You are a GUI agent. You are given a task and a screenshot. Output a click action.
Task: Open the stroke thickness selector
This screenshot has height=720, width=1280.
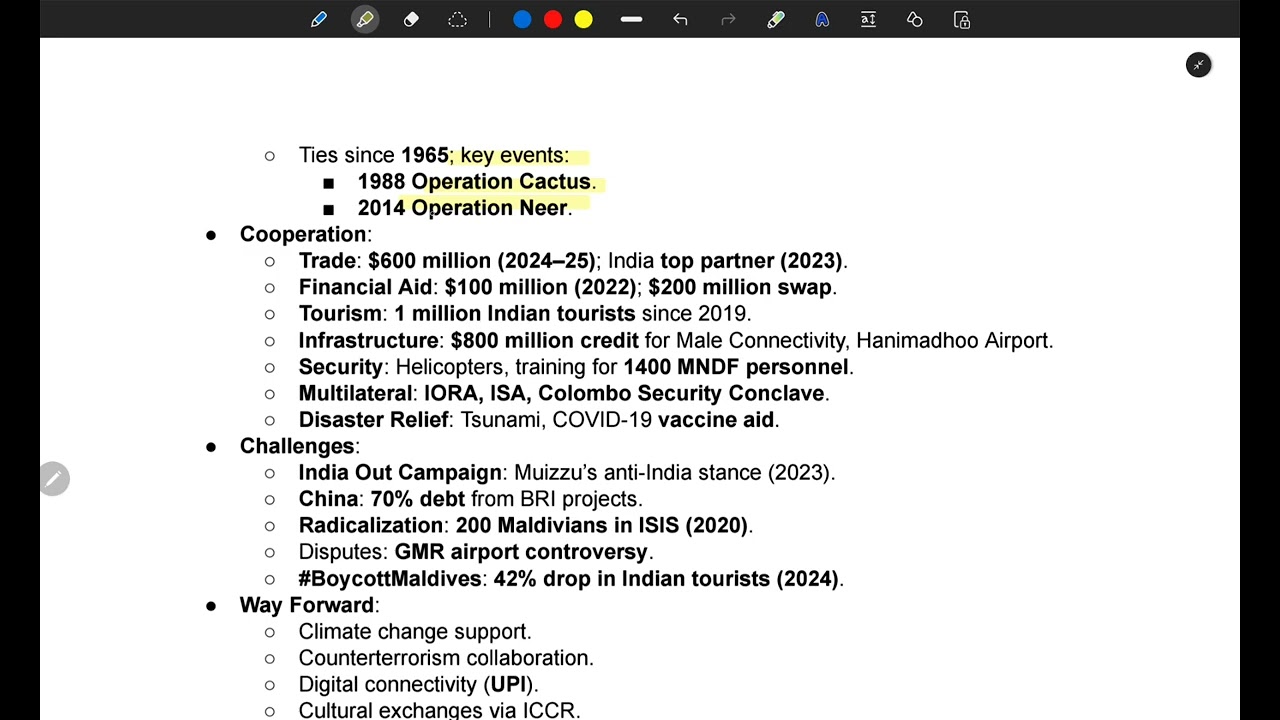click(x=631, y=20)
